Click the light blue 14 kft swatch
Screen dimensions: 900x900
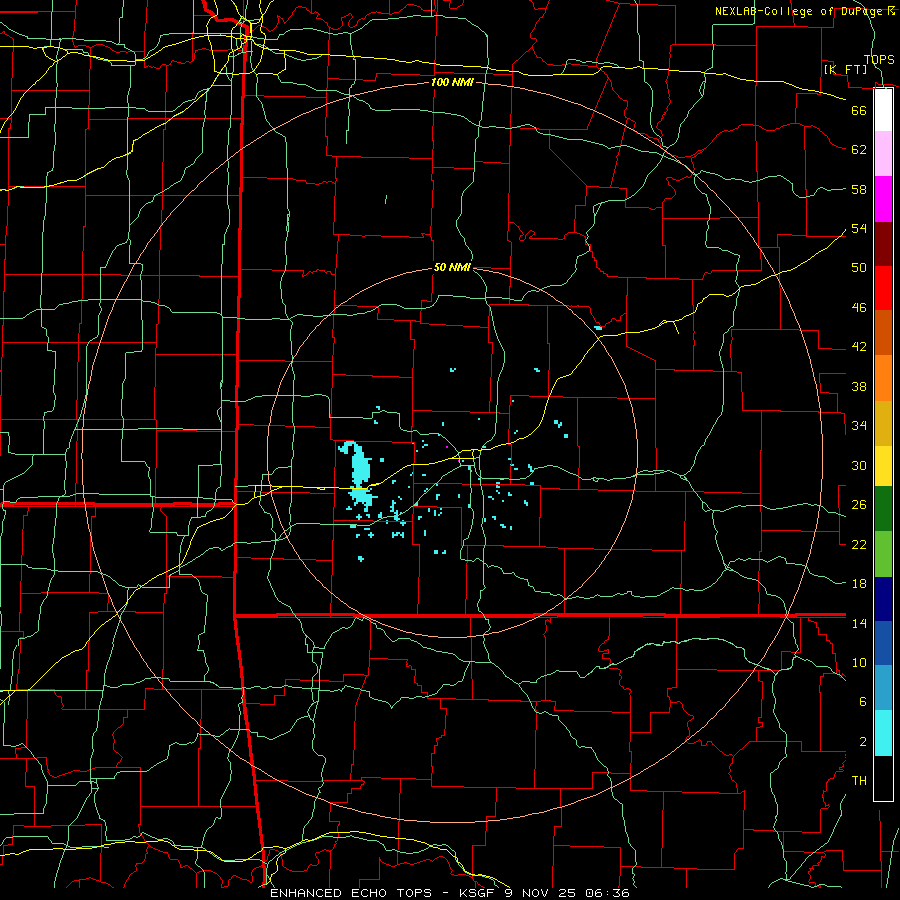click(883, 688)
